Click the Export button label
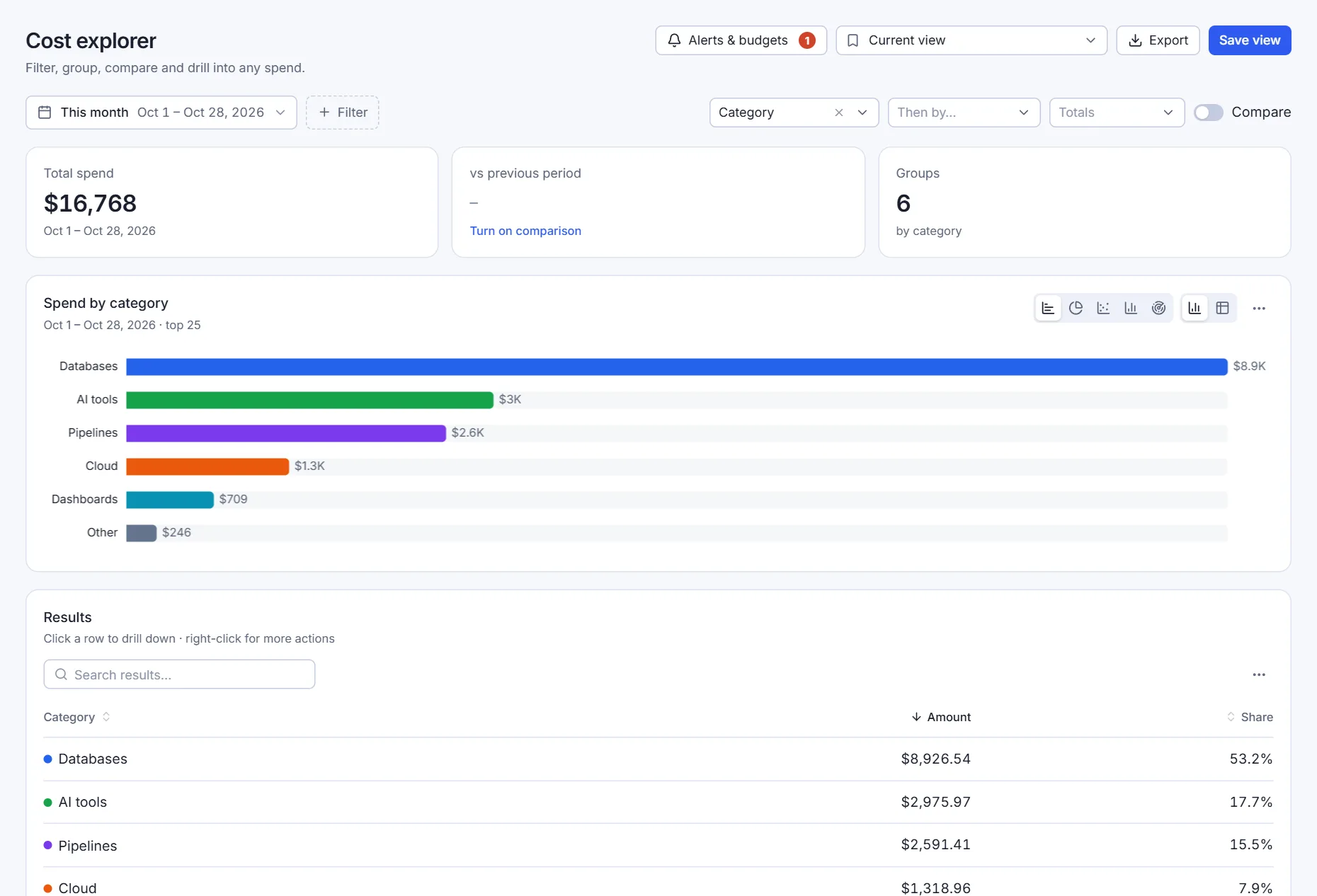 coord(1168,40)
